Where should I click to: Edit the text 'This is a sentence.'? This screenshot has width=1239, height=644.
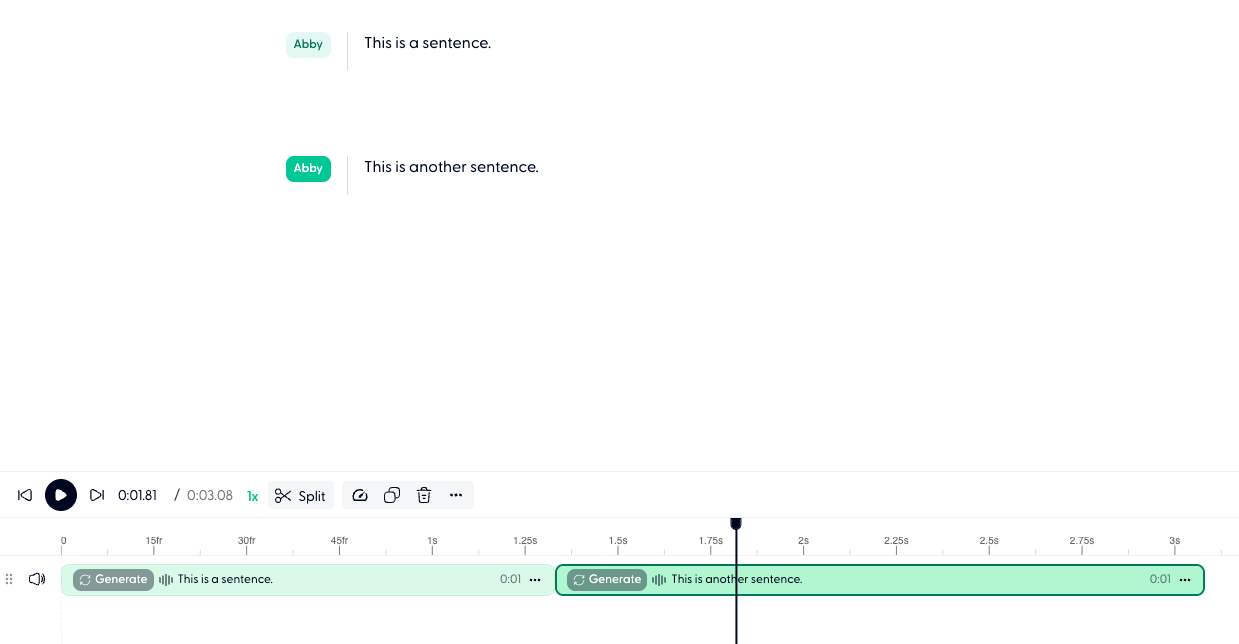(x=428, y=43)
